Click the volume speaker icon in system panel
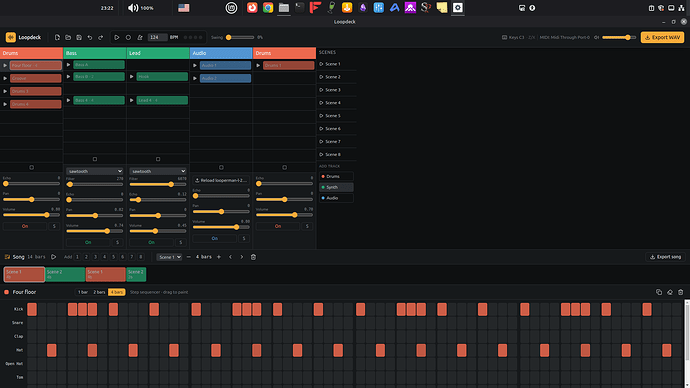 point(133,7)
